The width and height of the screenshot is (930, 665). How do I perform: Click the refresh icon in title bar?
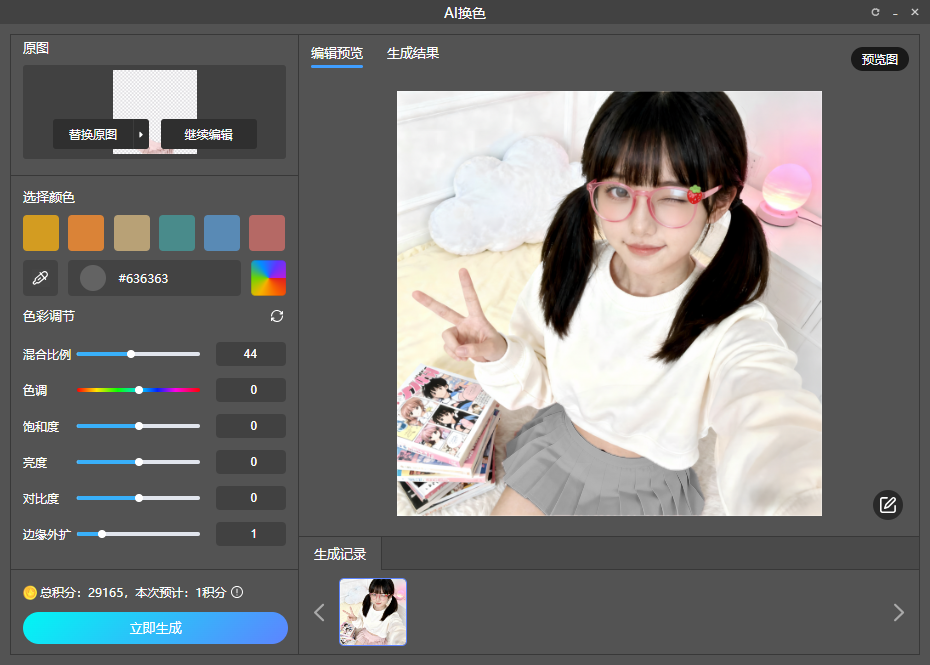click(x=875, y=12)
